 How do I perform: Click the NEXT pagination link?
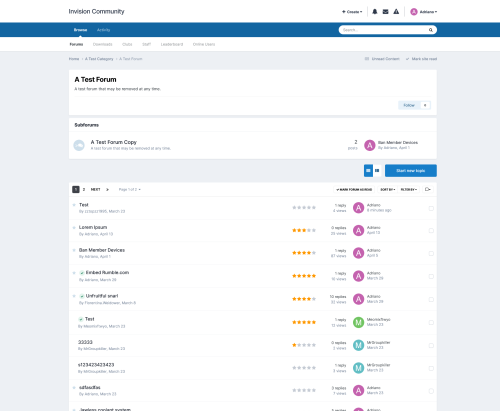pos(96,189)
